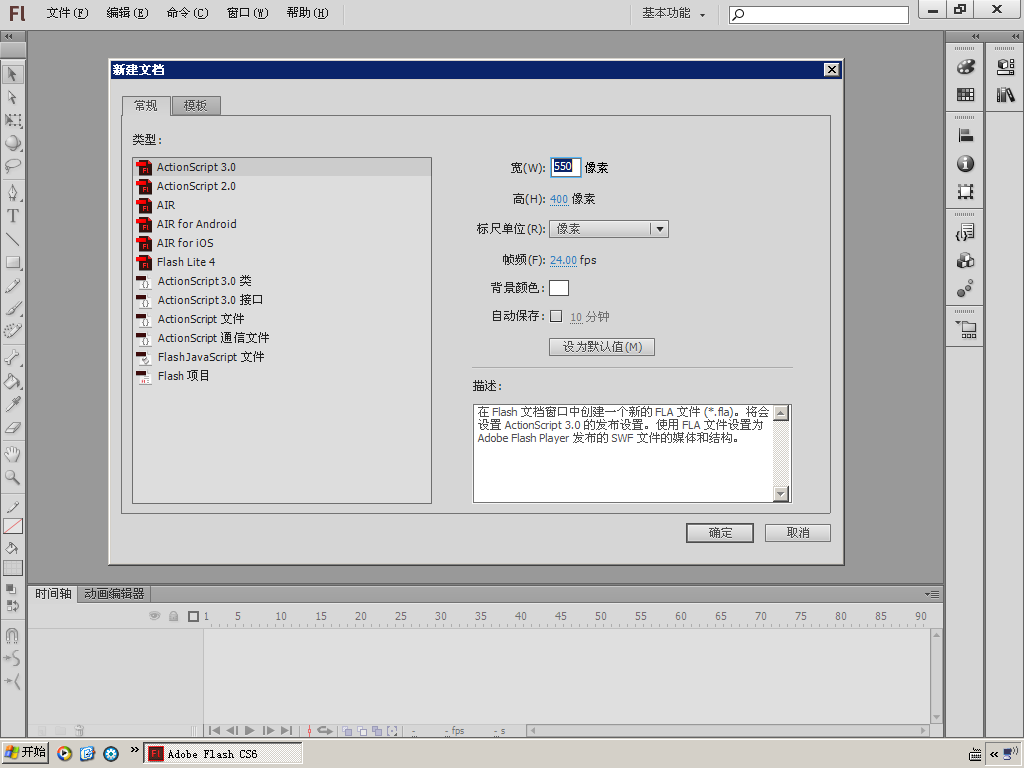
Task: Click the fill color swatch in tools
Action: (x=12, y=568)
